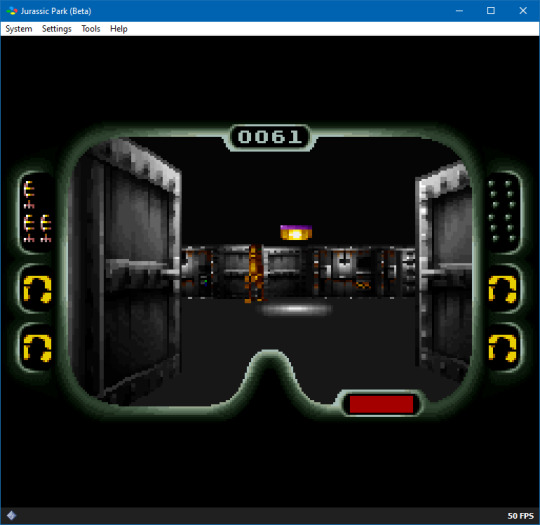This screenshot has height=525, width=540.
Task: Click the Jurassic Park (Beta) window title
Action: 56,11
